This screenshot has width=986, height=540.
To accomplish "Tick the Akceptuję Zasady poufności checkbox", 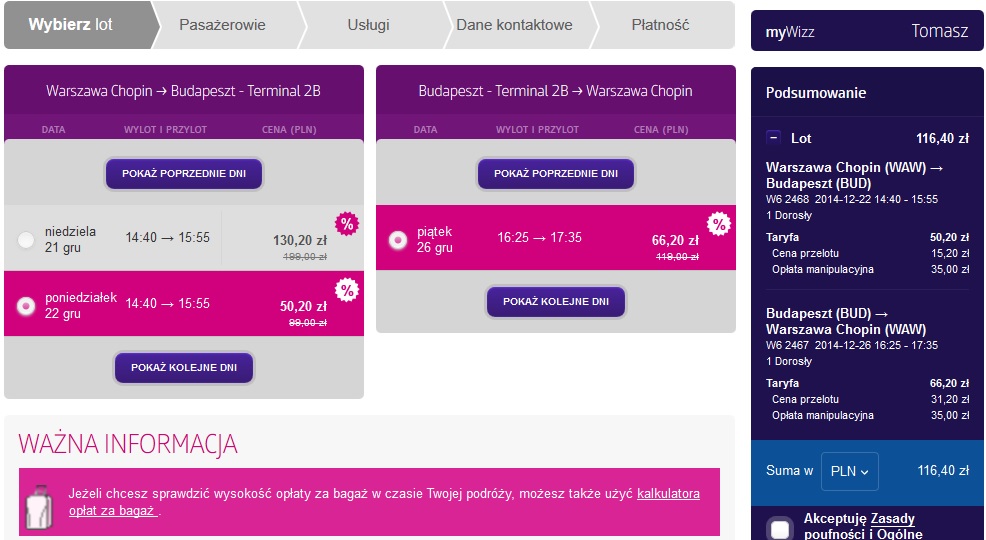I will (x=780, y=529).
